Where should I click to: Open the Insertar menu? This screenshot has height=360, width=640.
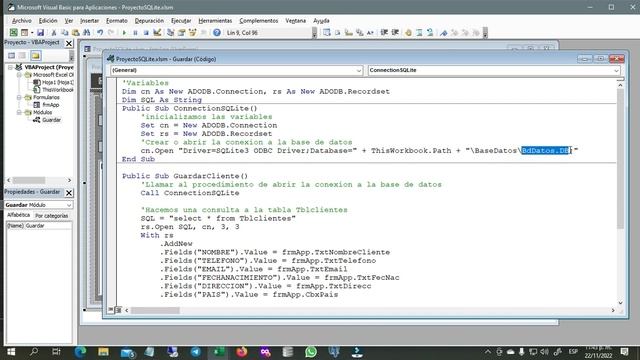89,20
